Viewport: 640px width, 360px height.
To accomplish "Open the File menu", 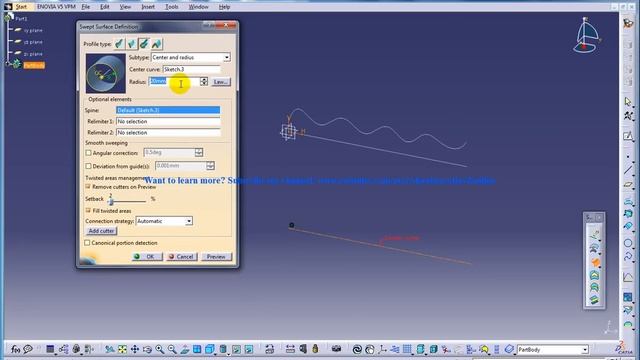I will [x=86, y=7].
